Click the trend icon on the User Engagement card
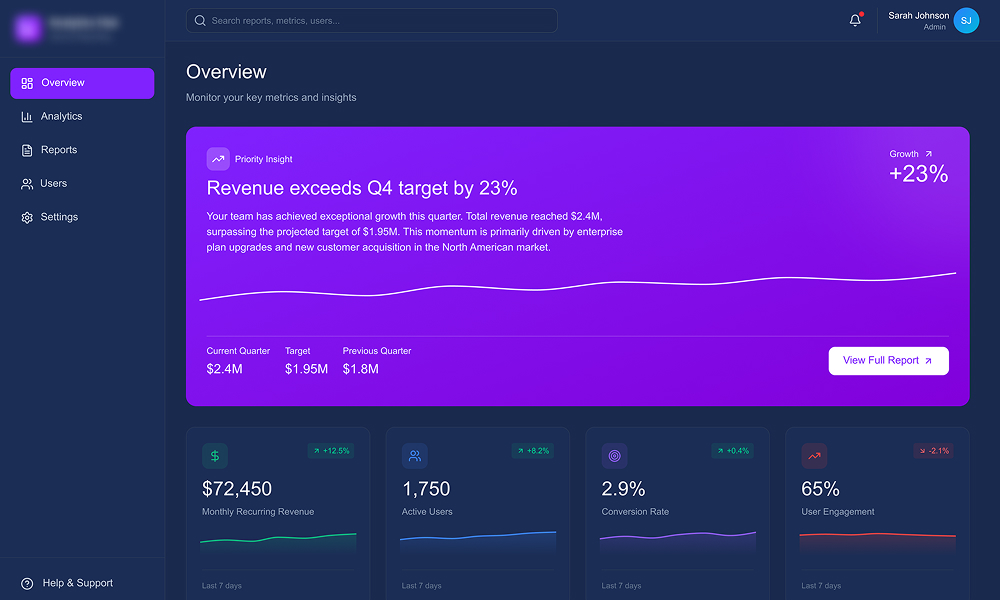The height and width of the screenshot is (600, 1000). point(814,455)
